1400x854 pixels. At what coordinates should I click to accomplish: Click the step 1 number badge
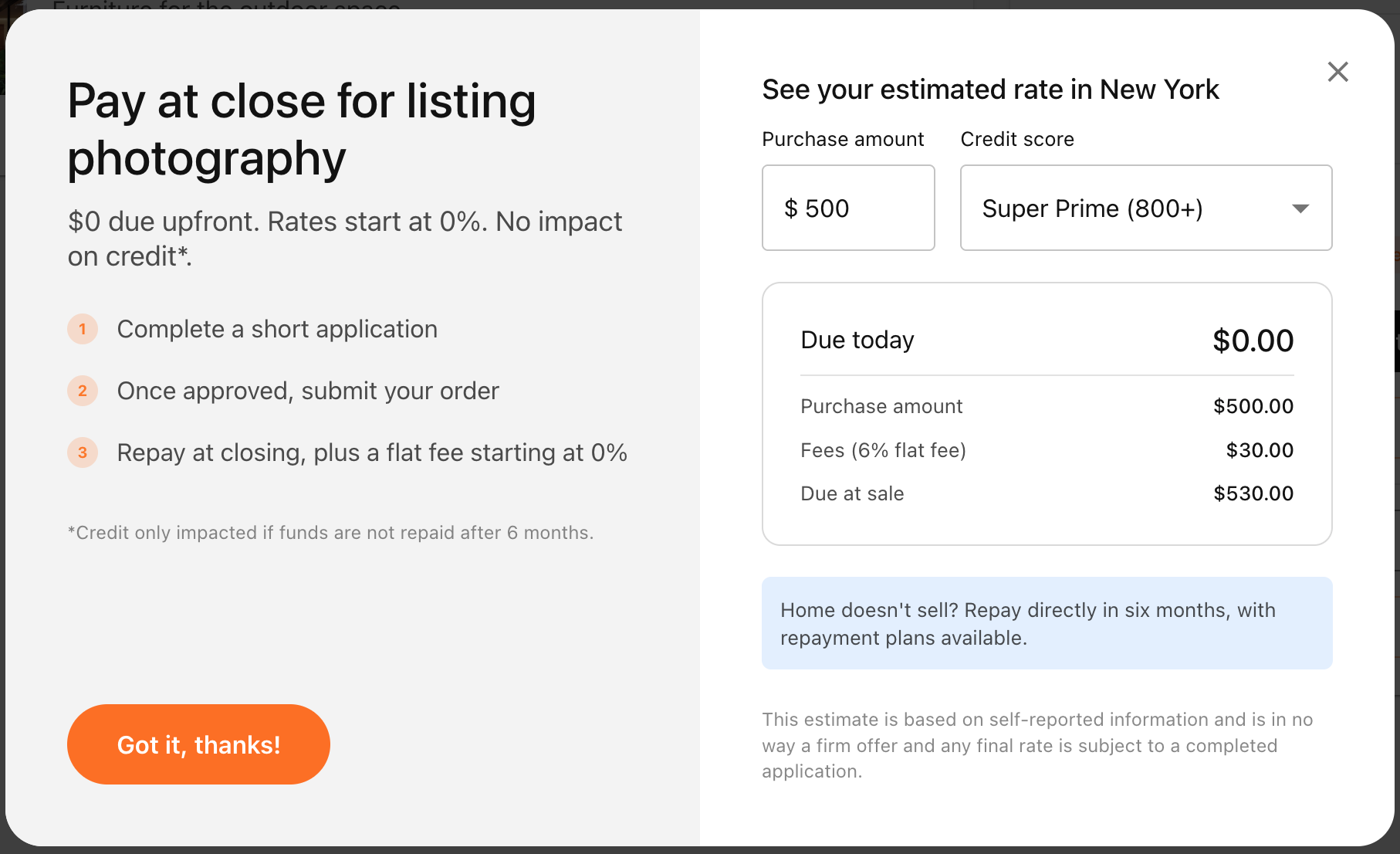[x=83, y=329]
